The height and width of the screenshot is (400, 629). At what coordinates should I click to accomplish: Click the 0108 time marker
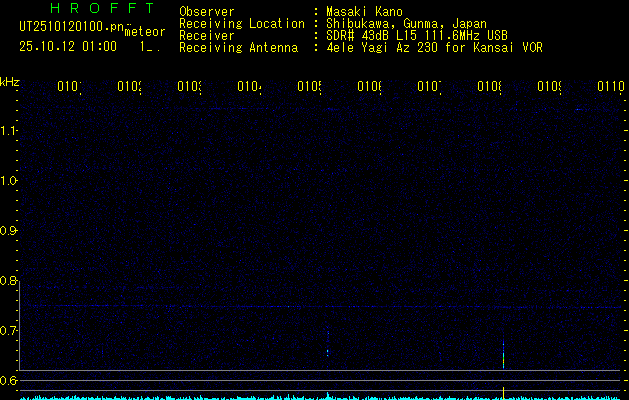489,87
